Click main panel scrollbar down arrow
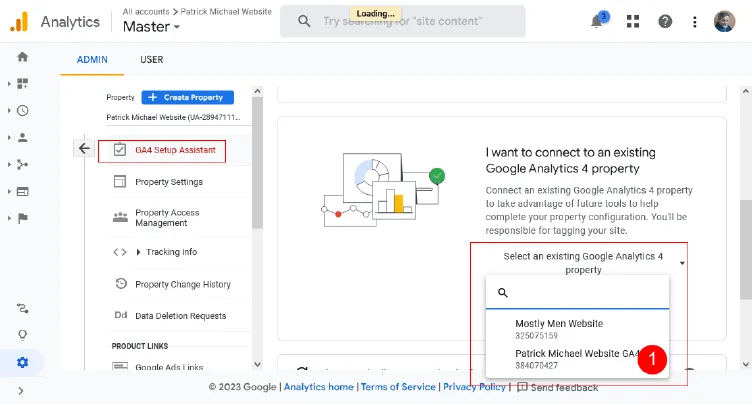 (746, 364)
